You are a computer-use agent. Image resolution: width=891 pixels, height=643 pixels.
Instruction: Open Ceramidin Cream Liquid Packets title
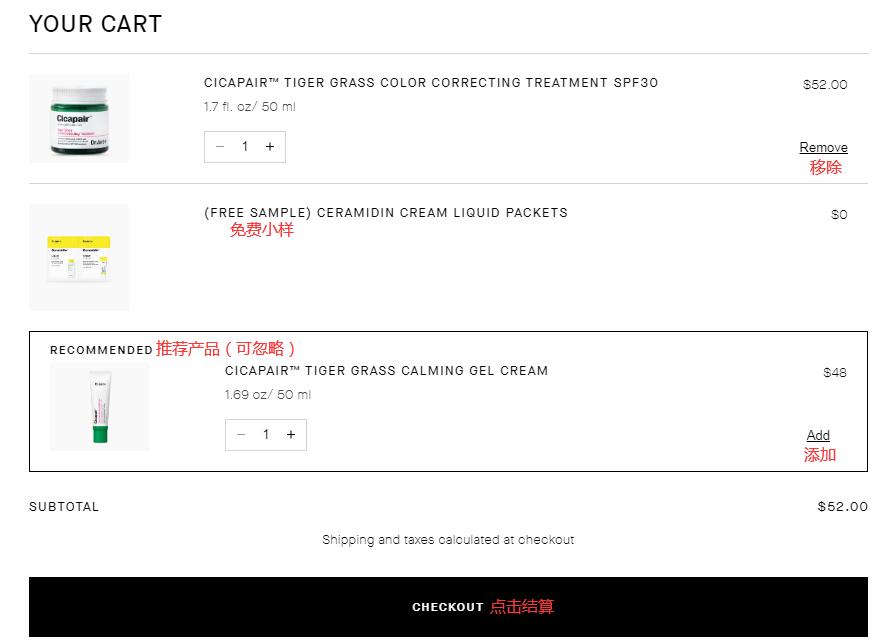(385, 212)
